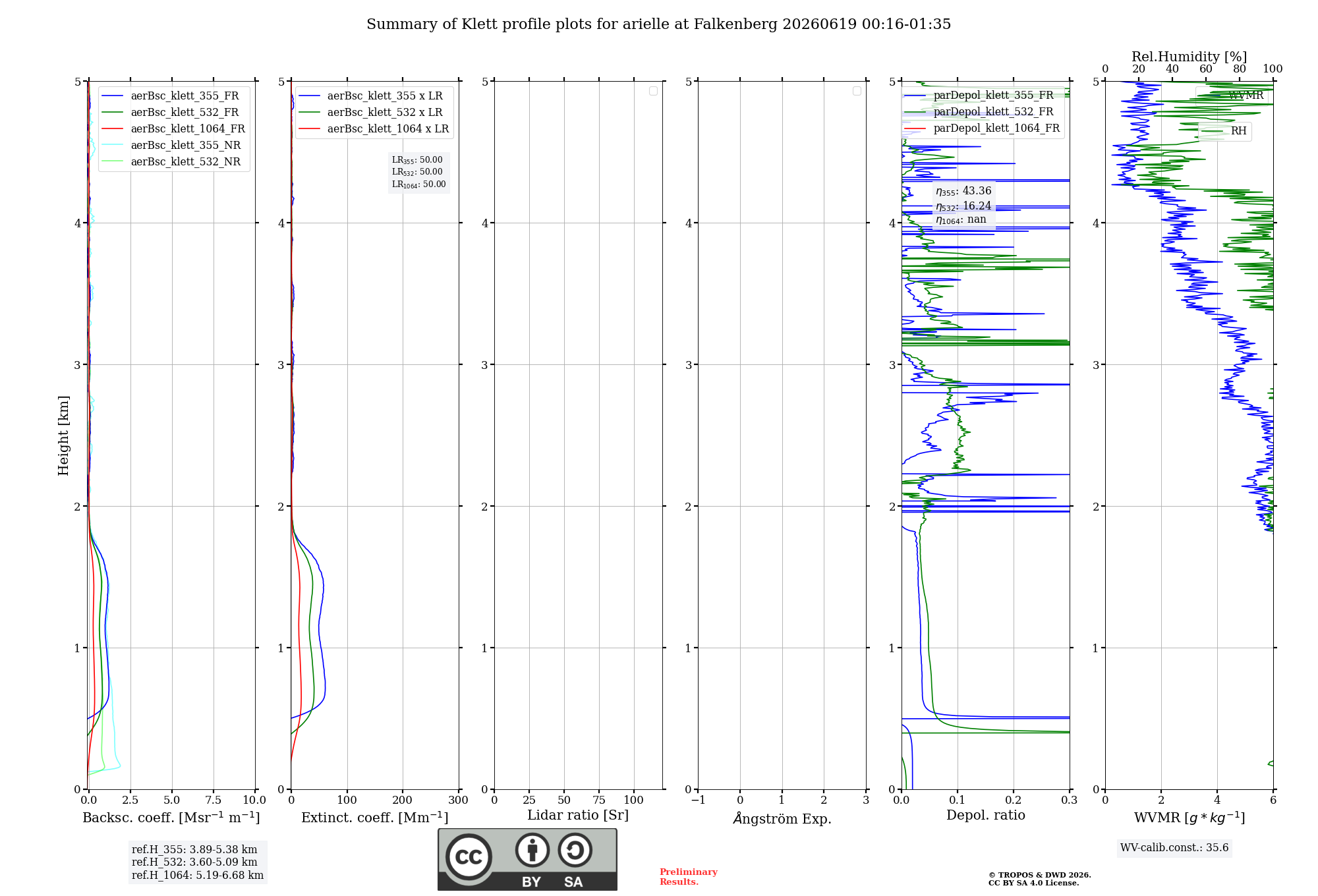Click the η355: 43.36 value
Viewport: 1318px width, 896px height.
[963, 191]
